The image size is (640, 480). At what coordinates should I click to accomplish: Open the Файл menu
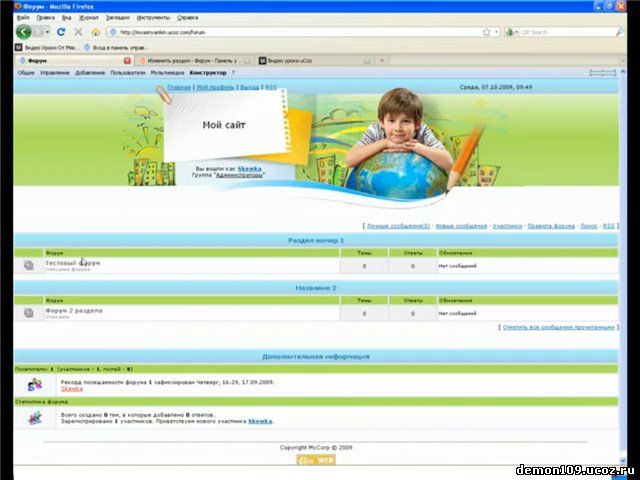point(23,18)
